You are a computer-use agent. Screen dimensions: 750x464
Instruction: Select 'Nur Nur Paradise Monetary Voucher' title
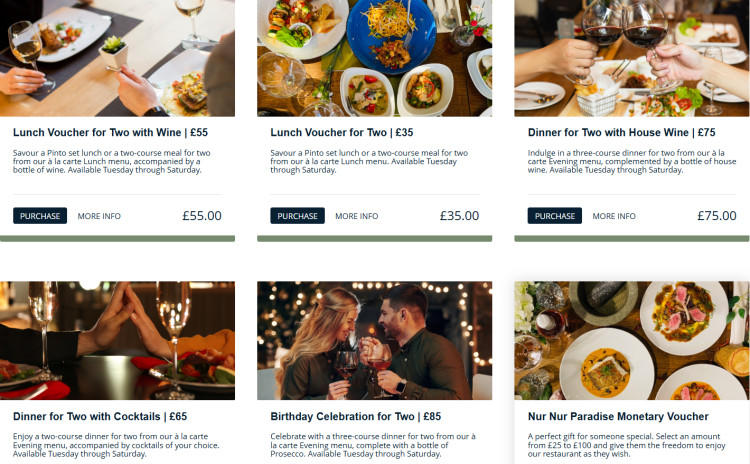[618, 417]
